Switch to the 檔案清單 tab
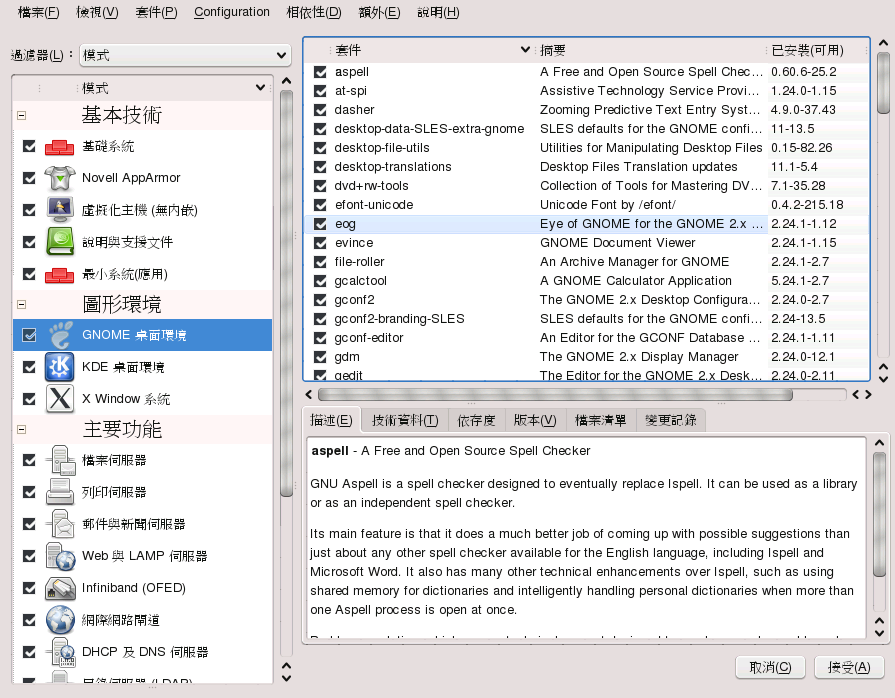Viewport: 895px width, 698px height. tap(600, 421)
